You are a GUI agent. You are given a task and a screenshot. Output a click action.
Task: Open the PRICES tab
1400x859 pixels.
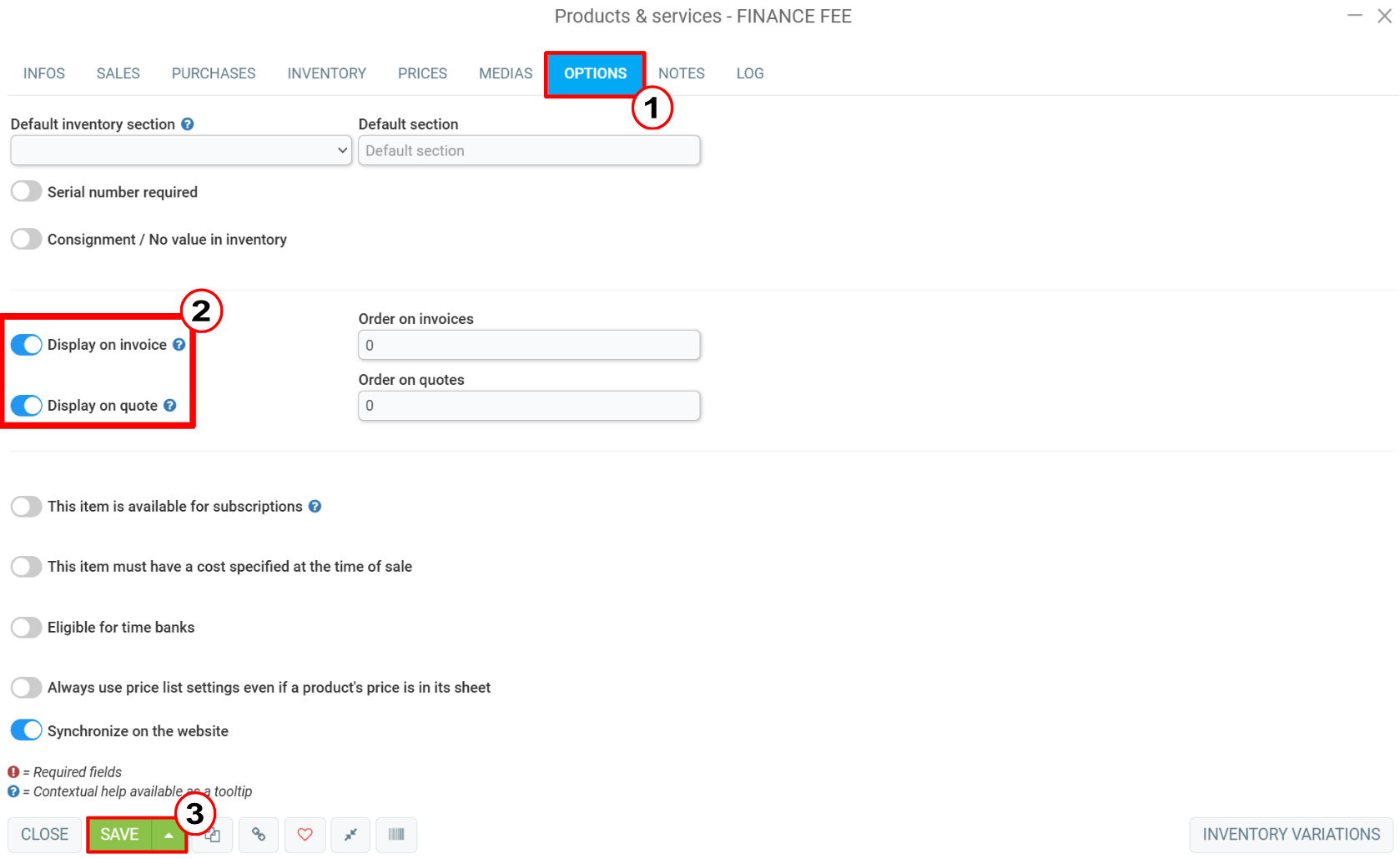(422, 73)
